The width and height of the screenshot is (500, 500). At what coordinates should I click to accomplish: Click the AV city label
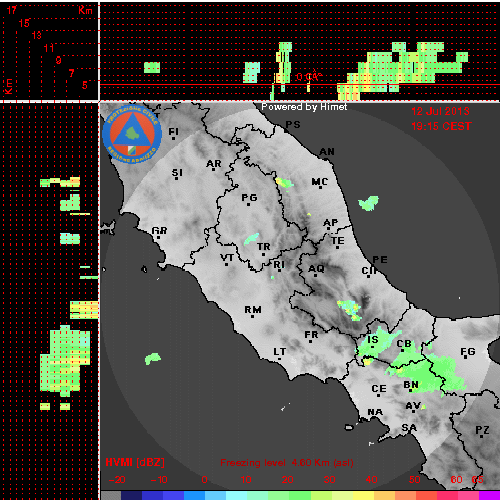(x=413, y=406)
